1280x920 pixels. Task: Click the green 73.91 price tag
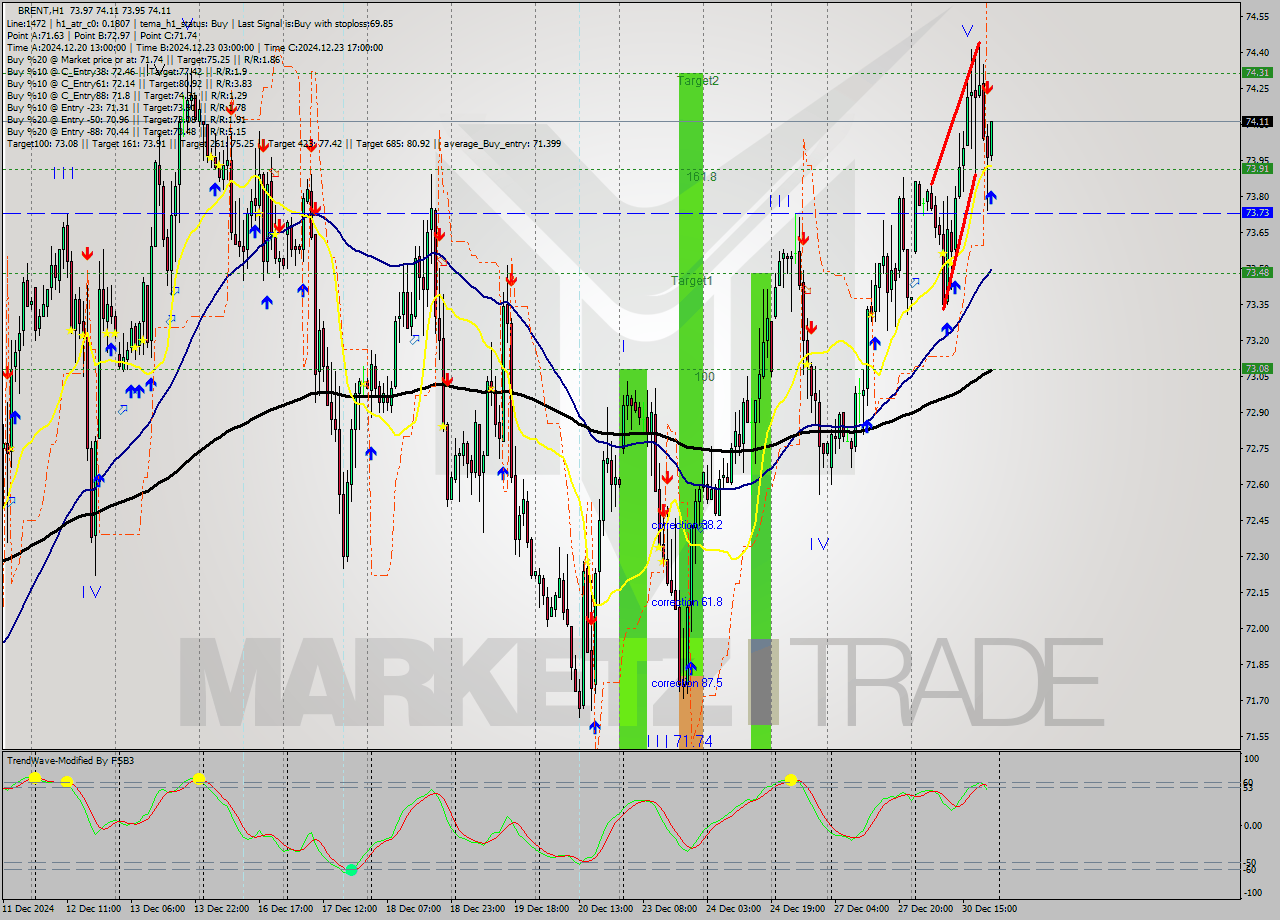1257,169
